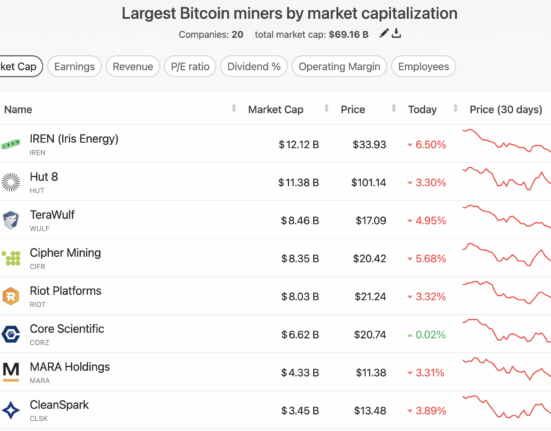Click the Riot Platforms orange hexagon logo
551x431 pixels.
click(11, 296)
